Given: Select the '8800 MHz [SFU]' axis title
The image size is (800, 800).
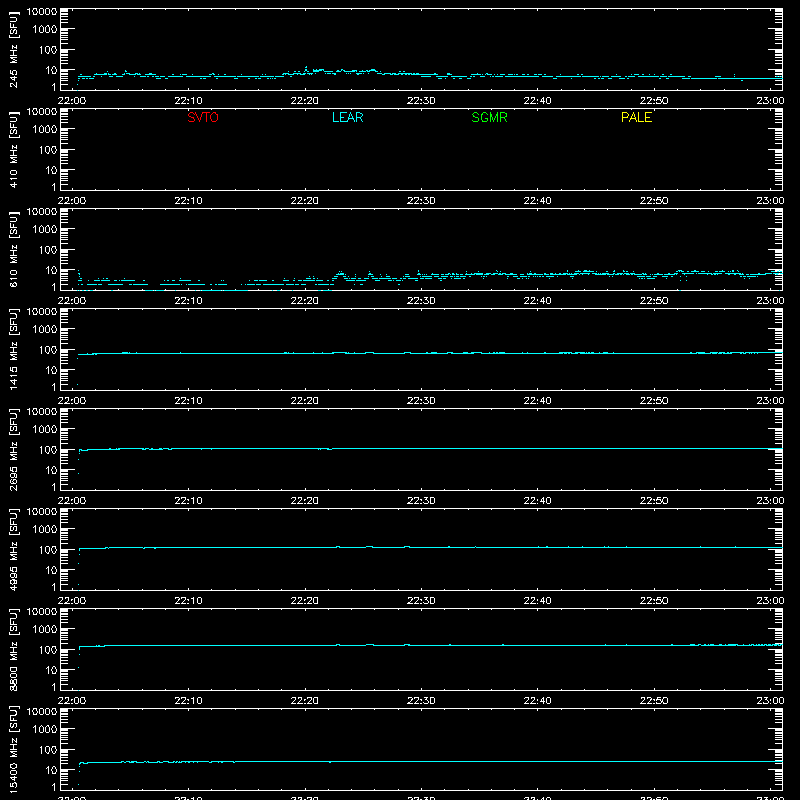Looking at the screenshot, I should point(13,649).
